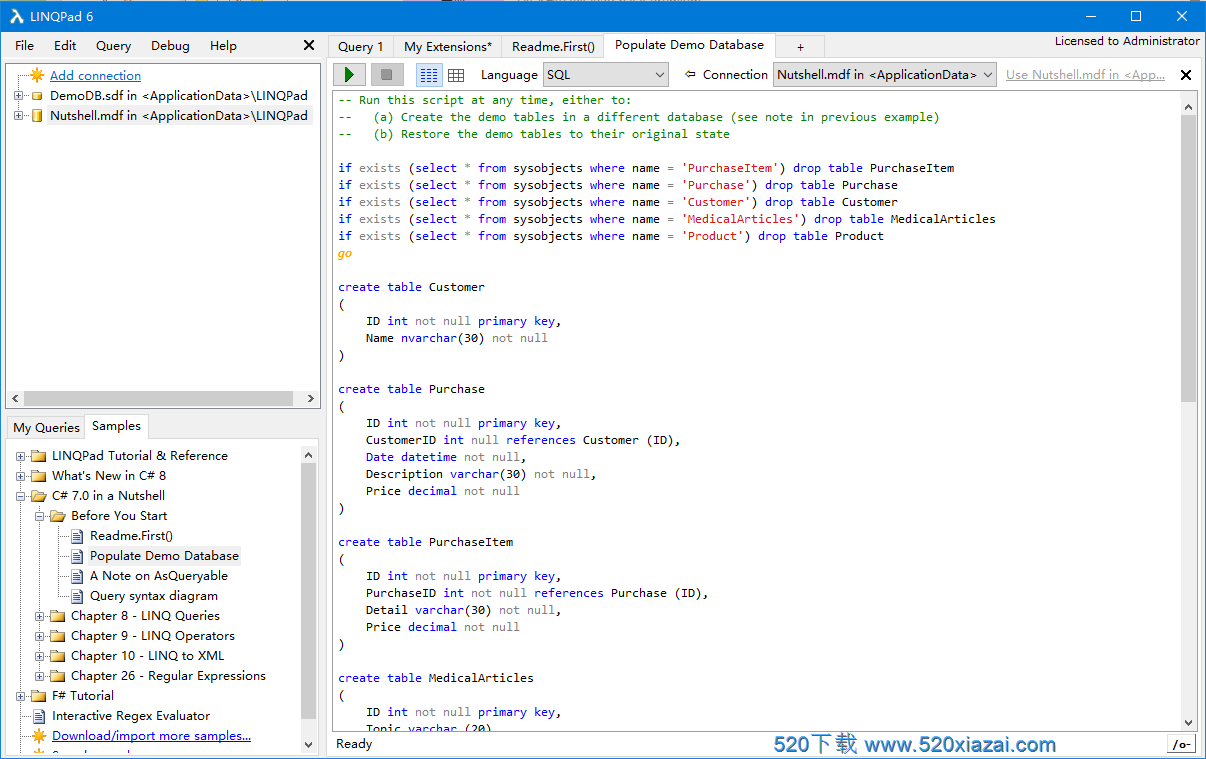Click Download/import more samples link

(151, 736)
